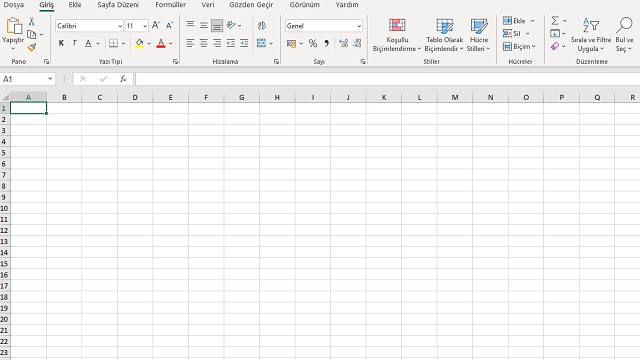
Task: Open Hücre Stilleri gallery
Action: pyautogui.click(x=478, y=36)
